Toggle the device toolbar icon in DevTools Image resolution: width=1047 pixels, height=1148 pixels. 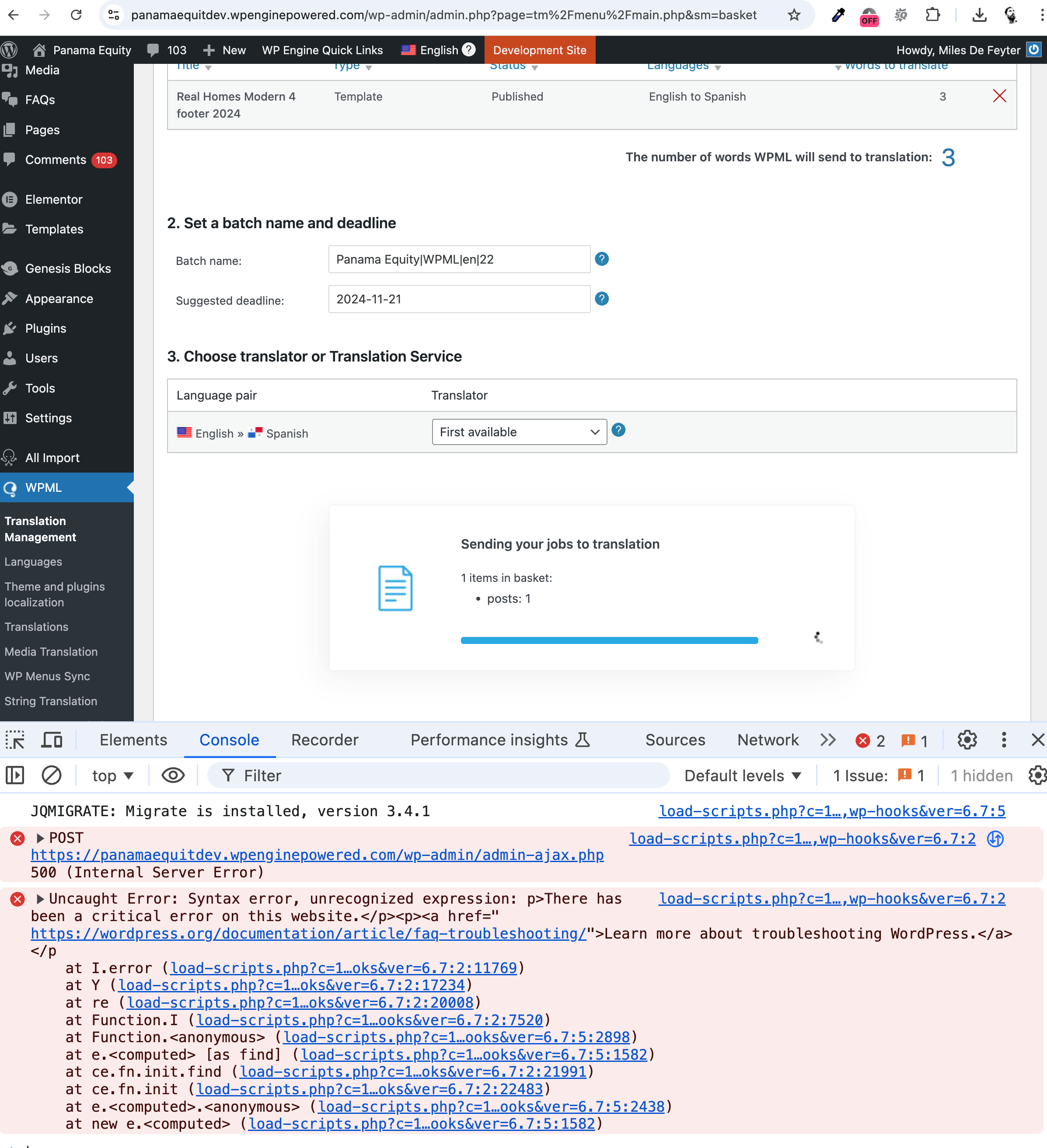(x=52, y=740)
